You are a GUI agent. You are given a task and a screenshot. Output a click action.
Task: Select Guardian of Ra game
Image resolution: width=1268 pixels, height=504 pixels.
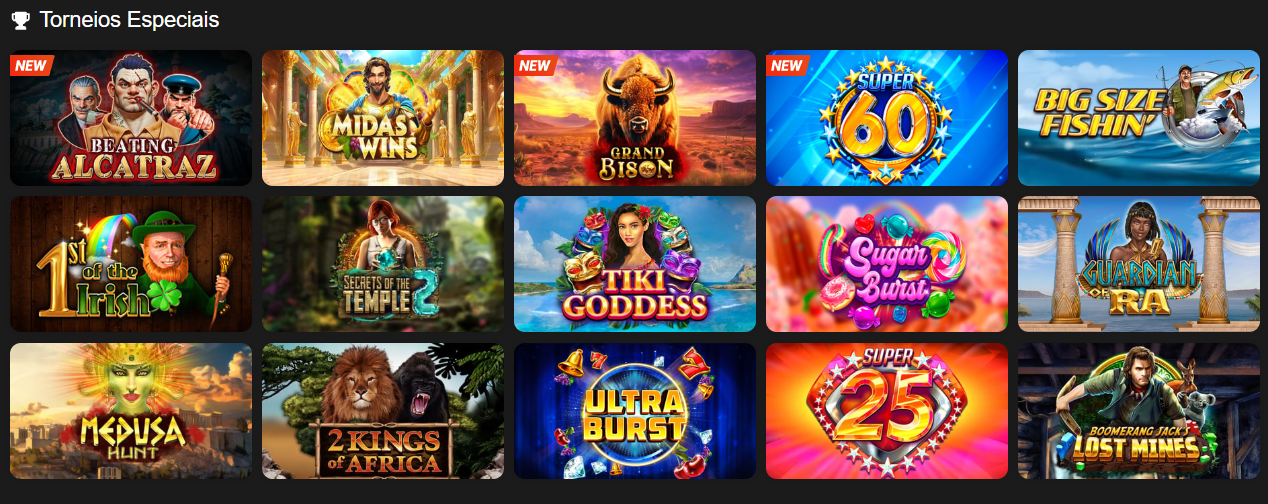coord(1139,264)
